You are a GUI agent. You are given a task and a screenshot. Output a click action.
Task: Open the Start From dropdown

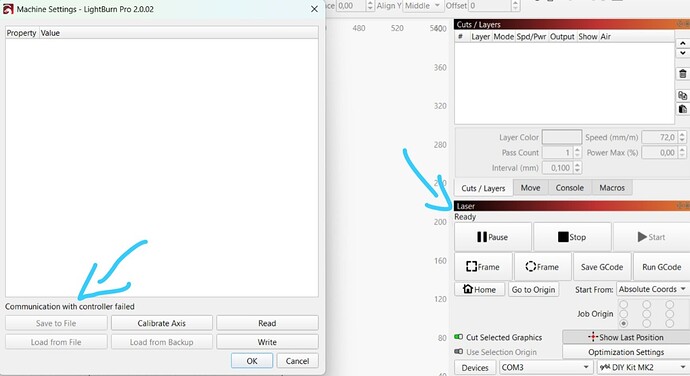click(x=653, y=289)
